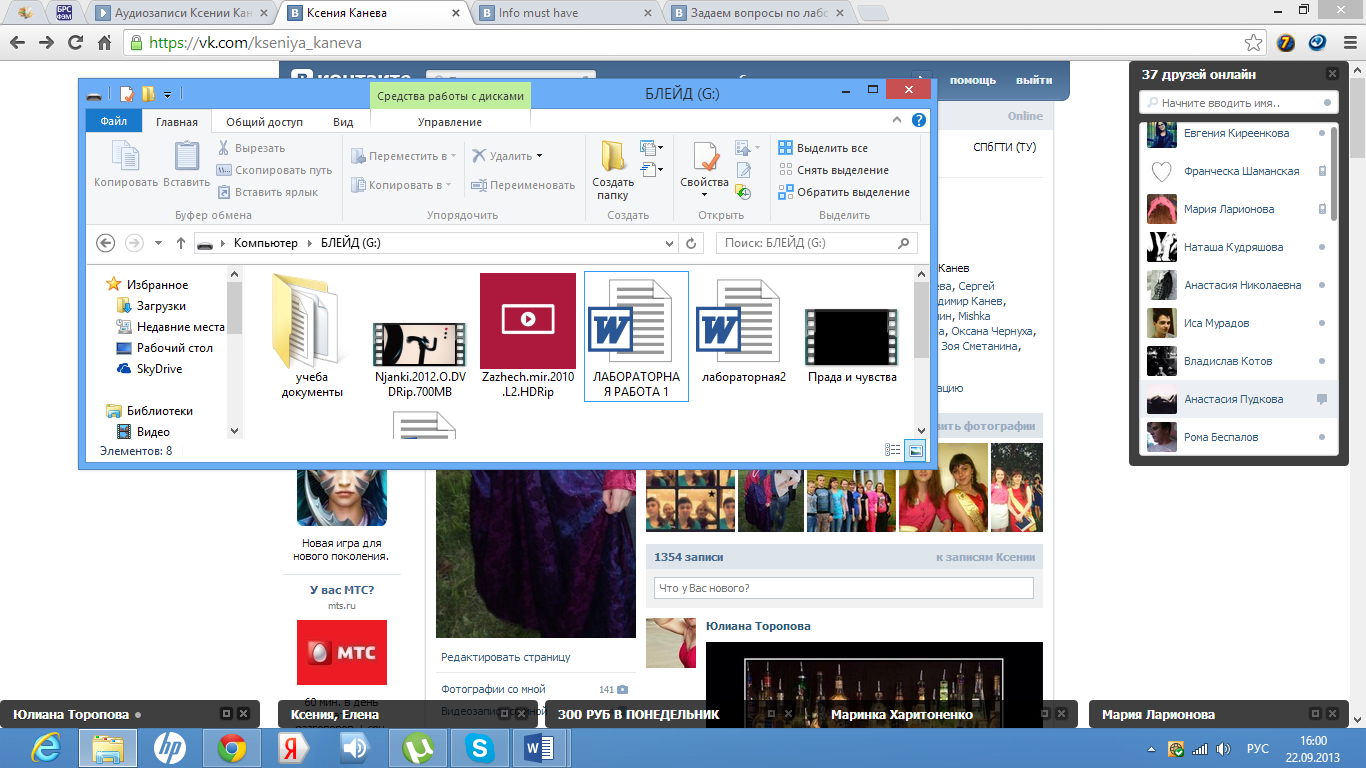
Task: Click Выделить все
Action: coord(823,148)
